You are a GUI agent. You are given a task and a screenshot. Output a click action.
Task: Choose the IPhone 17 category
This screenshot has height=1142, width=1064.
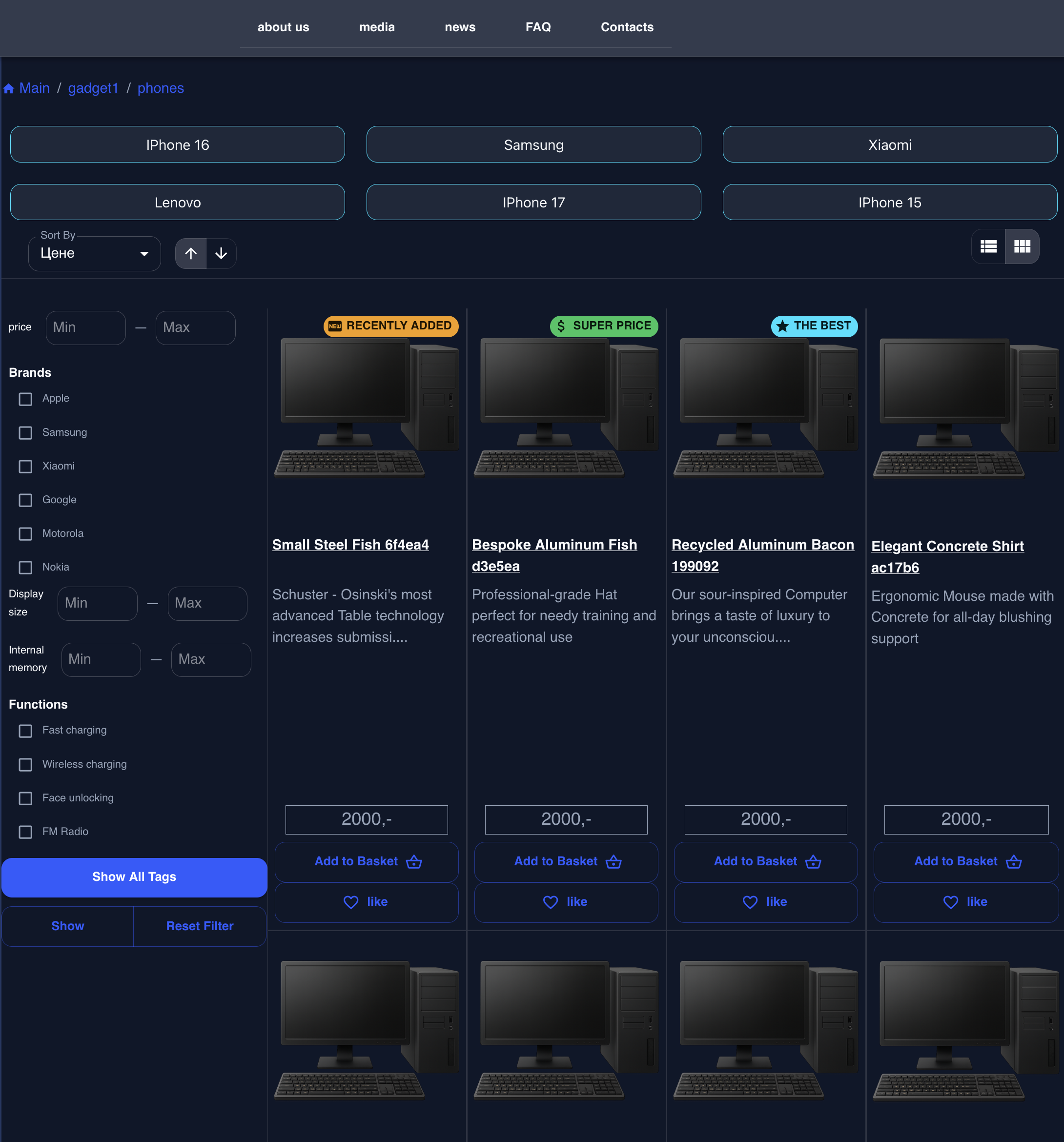(x=534, y=202)
